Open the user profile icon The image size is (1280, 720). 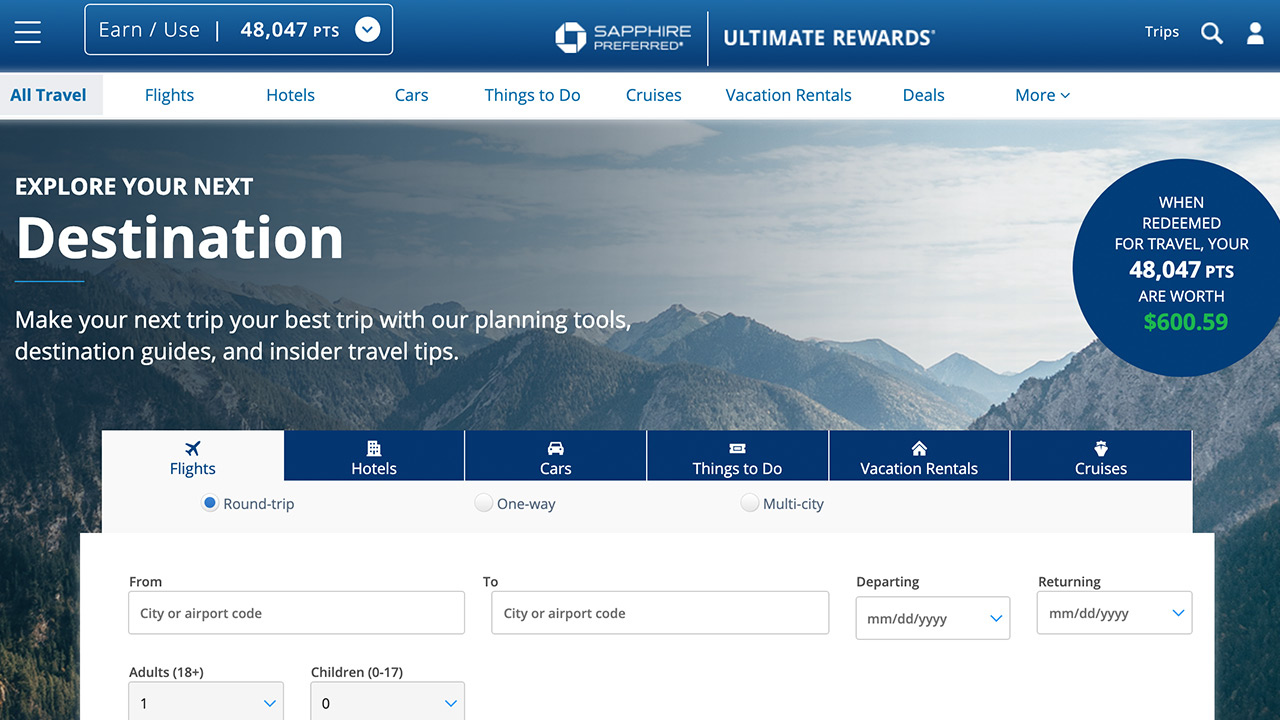click(1255, 33)
